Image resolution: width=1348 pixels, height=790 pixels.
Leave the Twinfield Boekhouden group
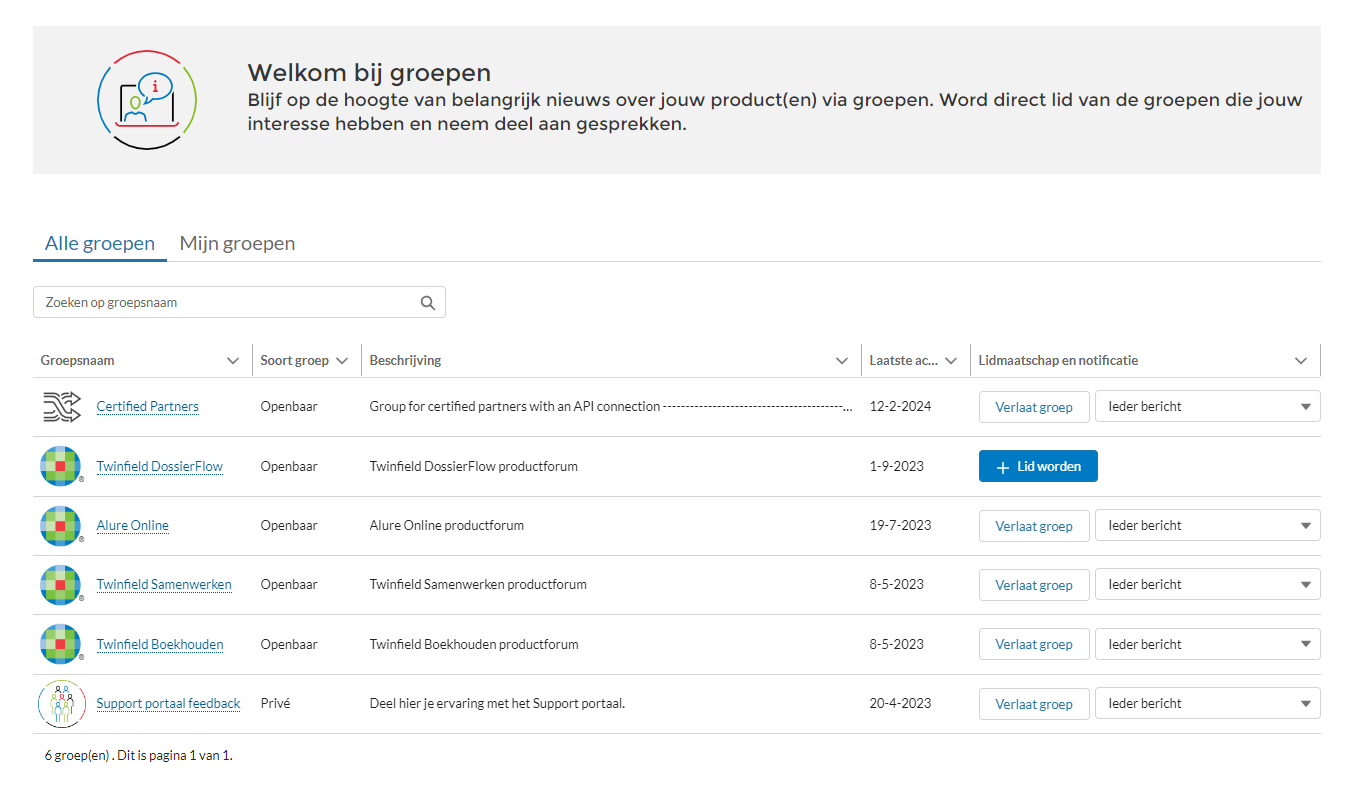(1033, 645)
